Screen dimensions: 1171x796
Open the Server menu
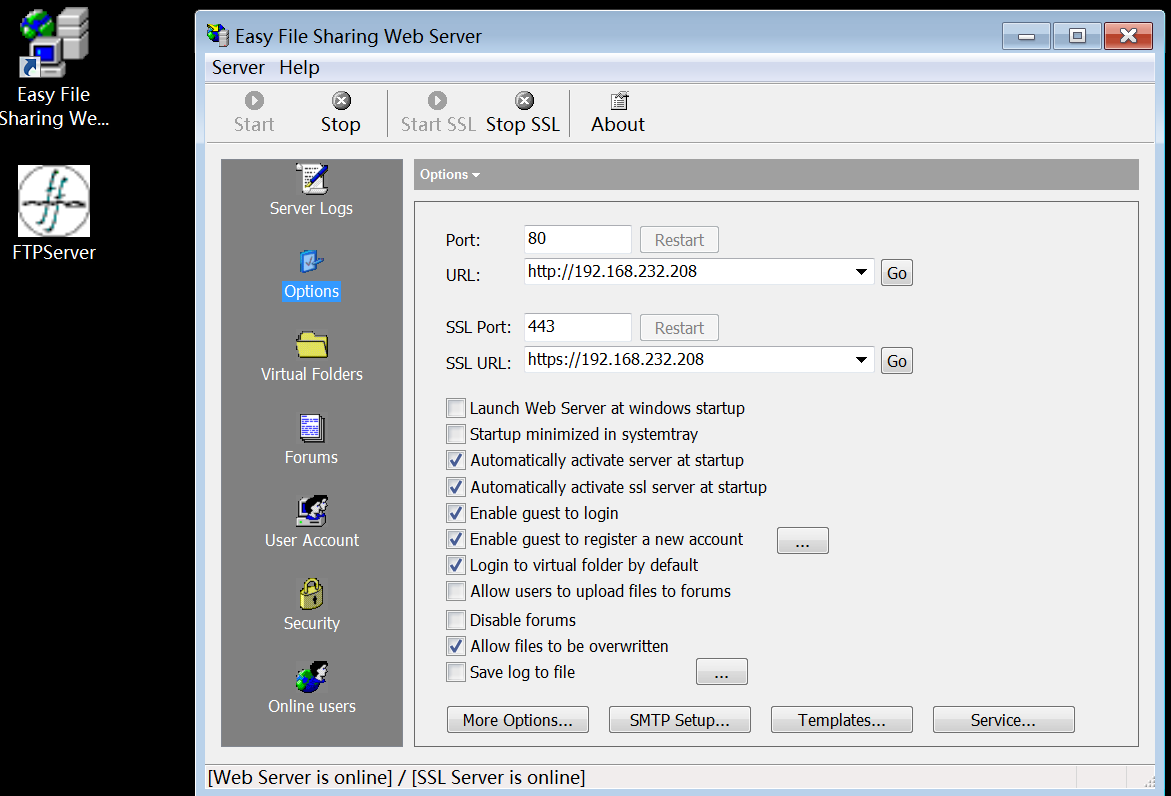238,67
